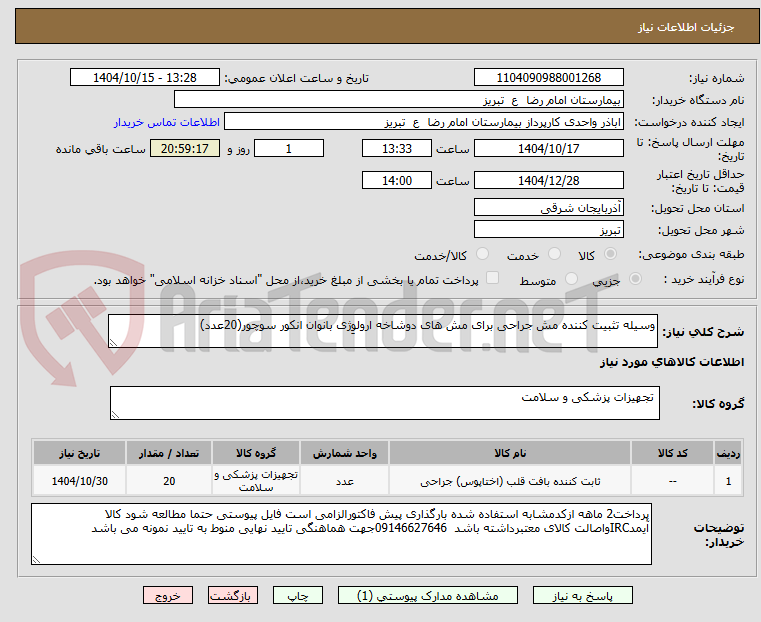Click the need date cell 1404/10/30

pos(80,481)
